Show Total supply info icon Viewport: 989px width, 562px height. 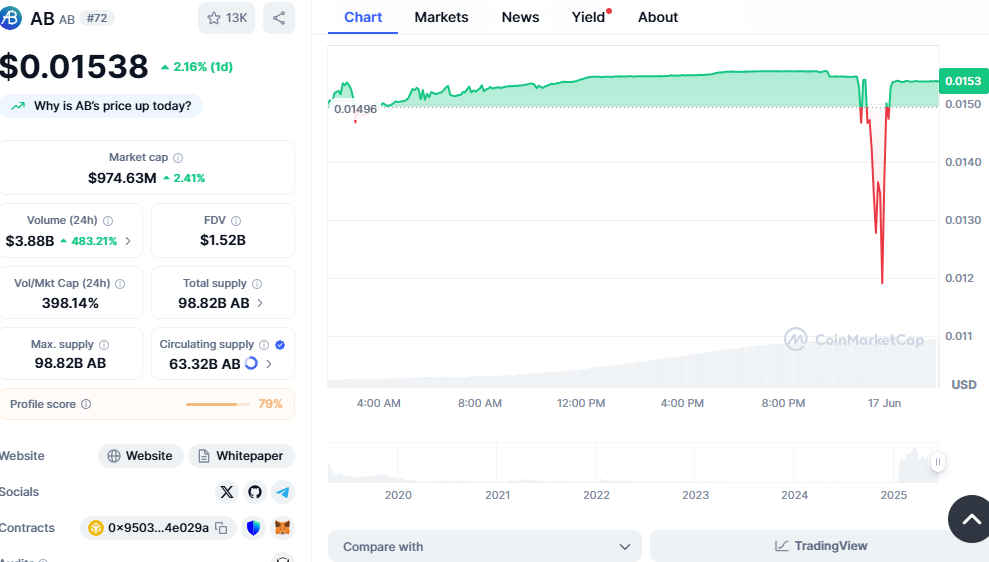(257, 284)
